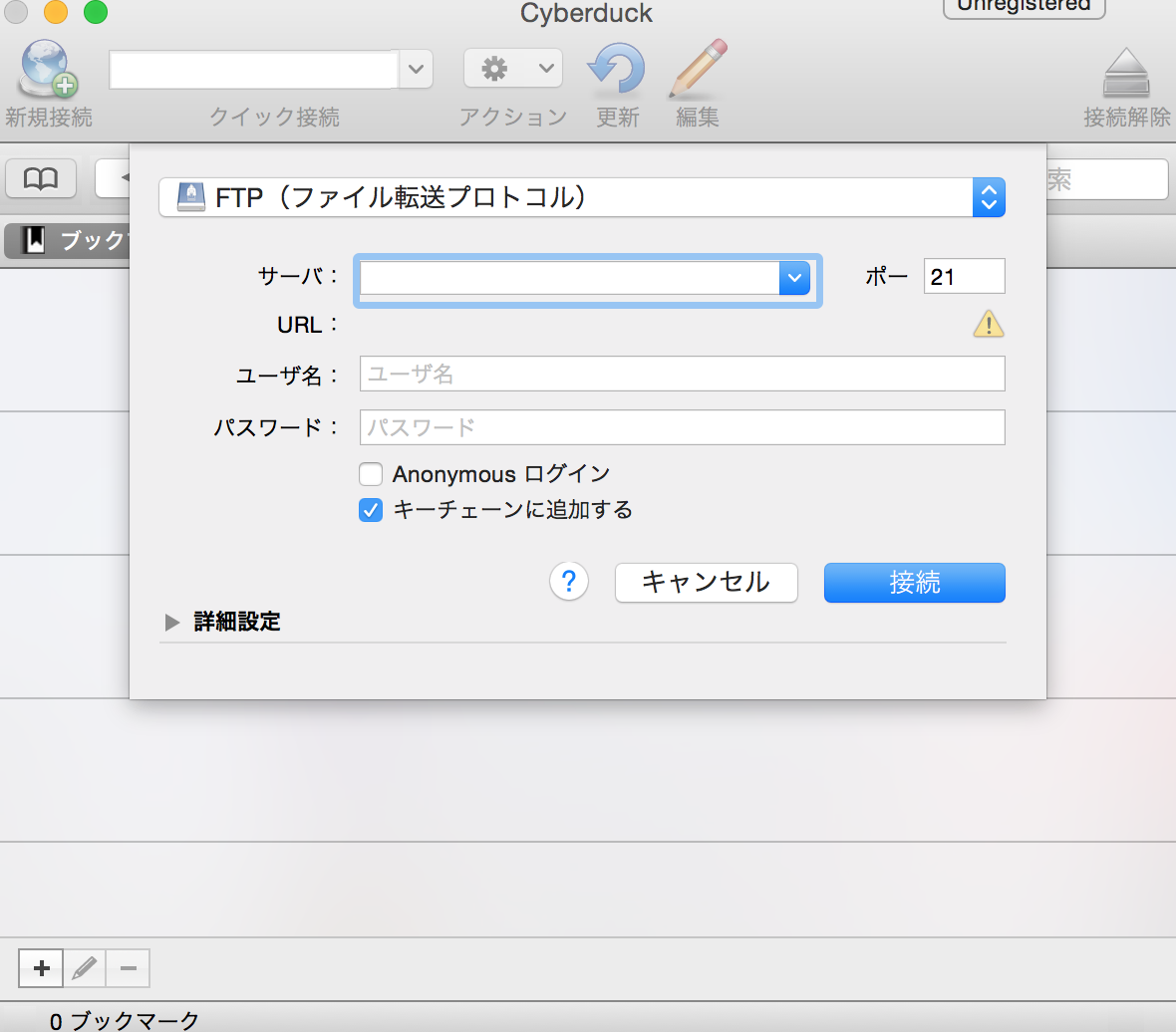Click the blue 接続 button

[914, 583]
